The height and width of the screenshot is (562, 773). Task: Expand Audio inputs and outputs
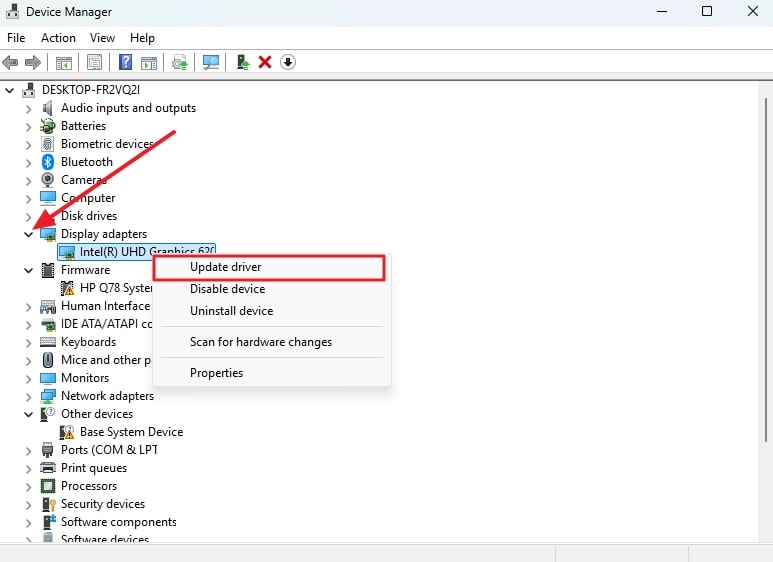coord(29,108)
